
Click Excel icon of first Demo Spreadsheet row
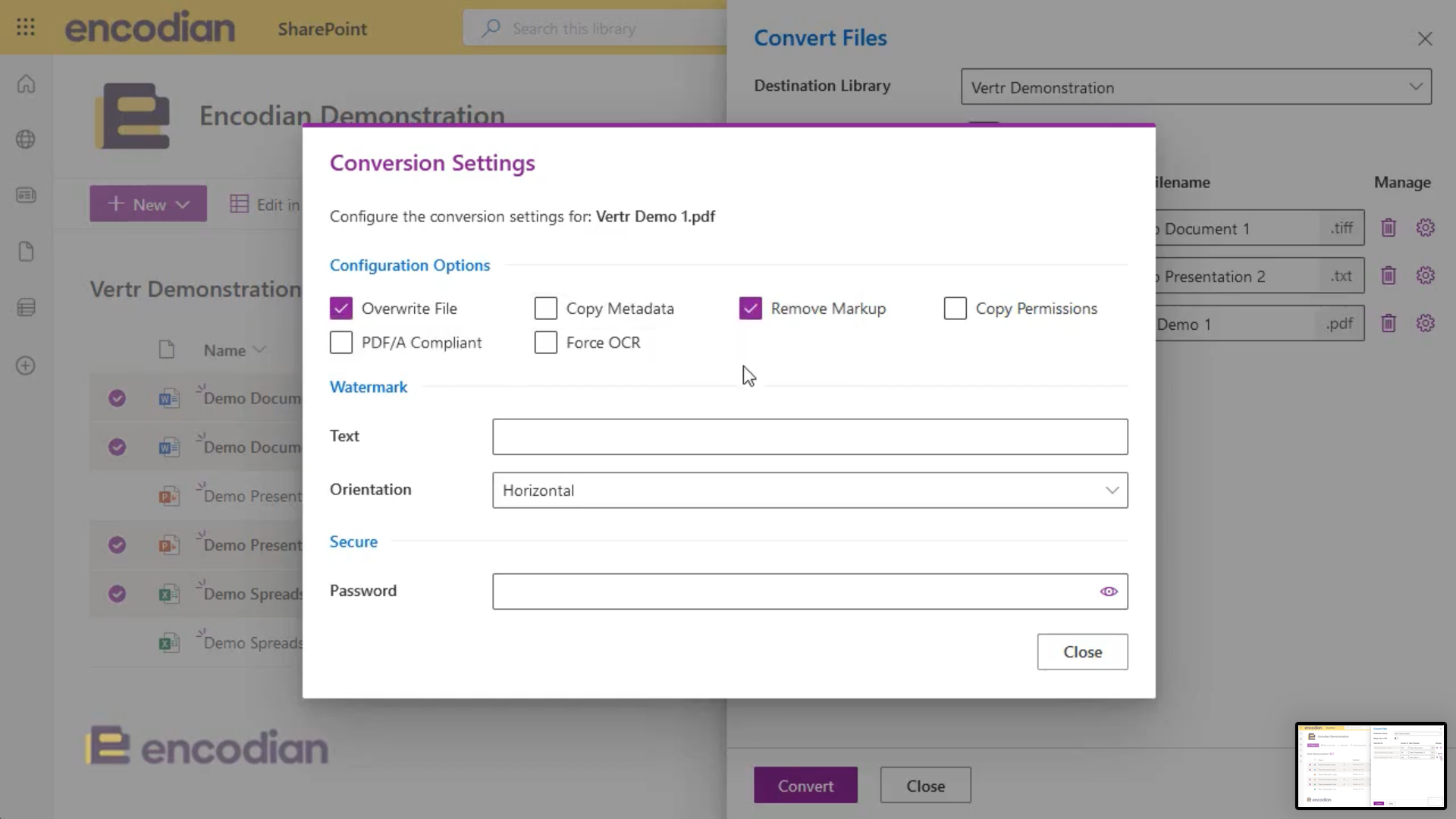tap(168, 594)
